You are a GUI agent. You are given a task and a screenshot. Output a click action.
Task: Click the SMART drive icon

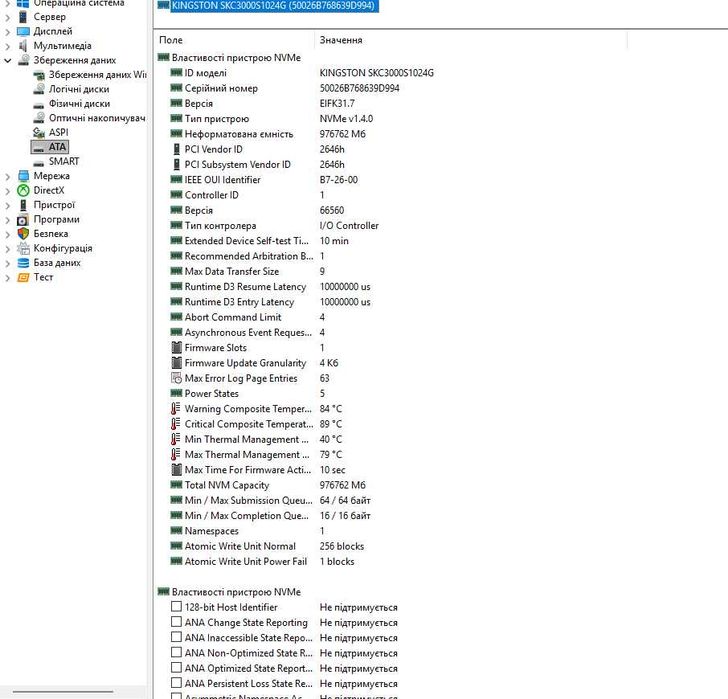tap(39, 162)
